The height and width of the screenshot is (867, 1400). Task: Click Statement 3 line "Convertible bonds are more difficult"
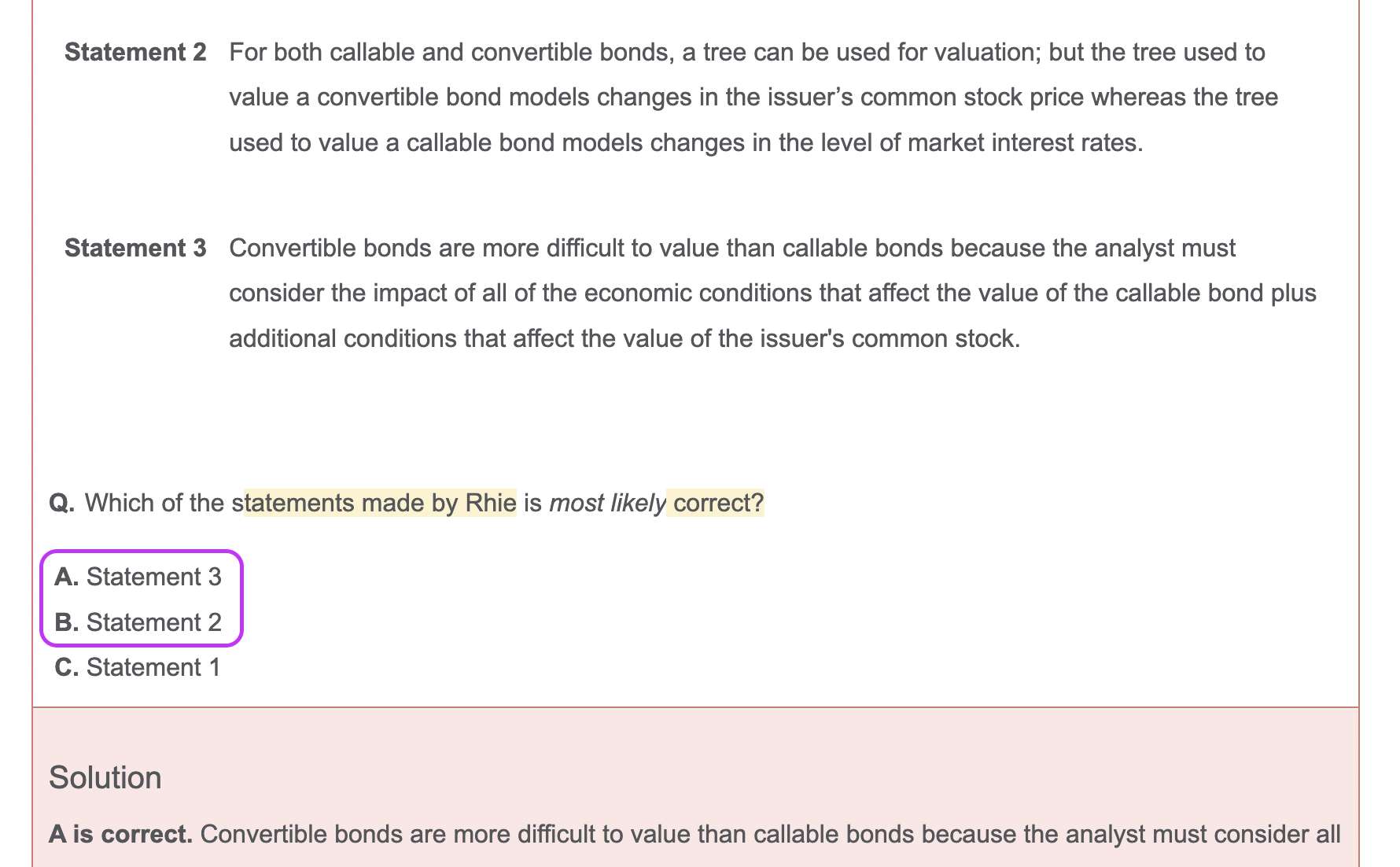pyautogui.click(x=732, y=248)
